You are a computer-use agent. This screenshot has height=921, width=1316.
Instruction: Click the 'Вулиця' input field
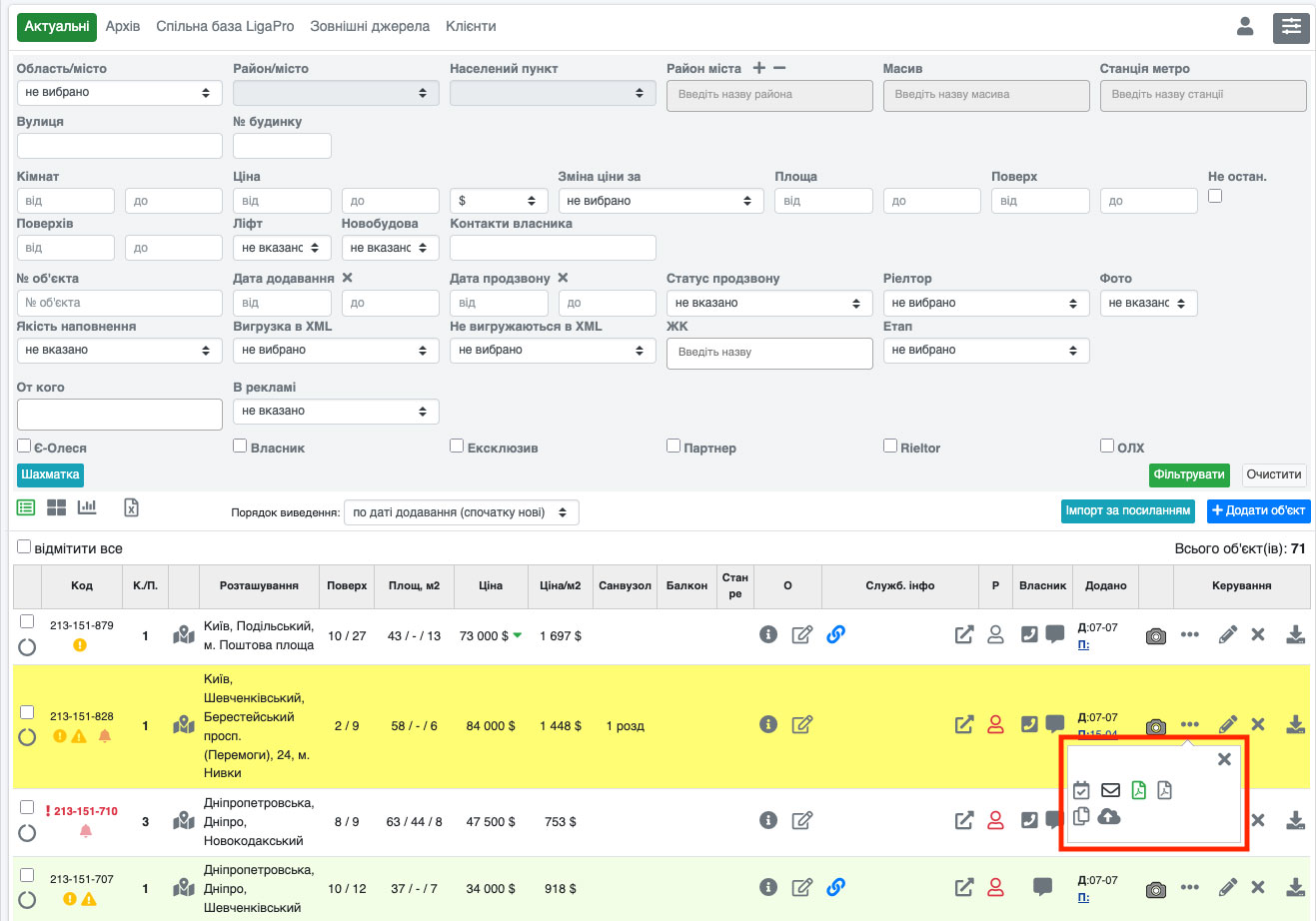tap(119, 146)
